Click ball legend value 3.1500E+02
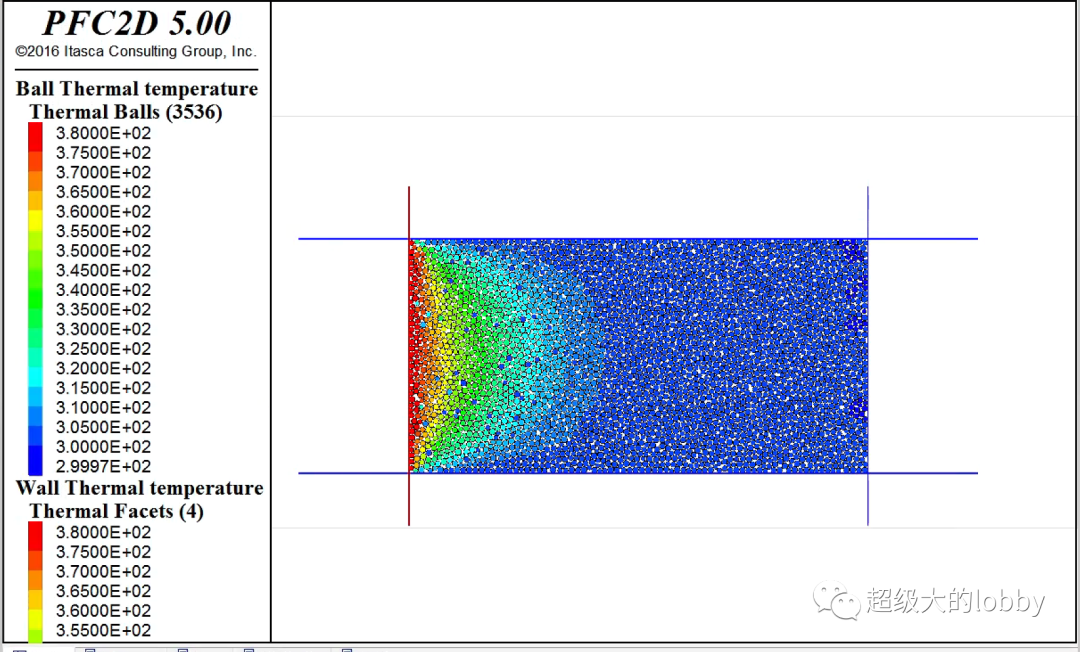 coord(103,388)
